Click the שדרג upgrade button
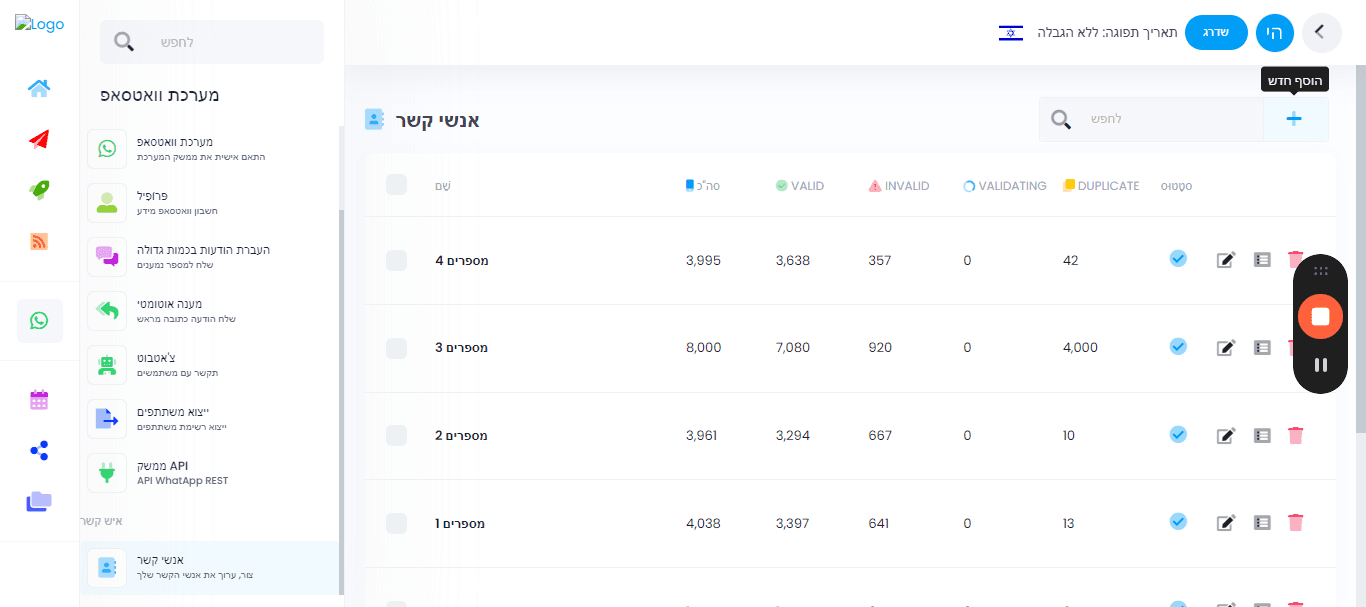This screenshot has width=1366, height=607. (x=1216, y=32)
